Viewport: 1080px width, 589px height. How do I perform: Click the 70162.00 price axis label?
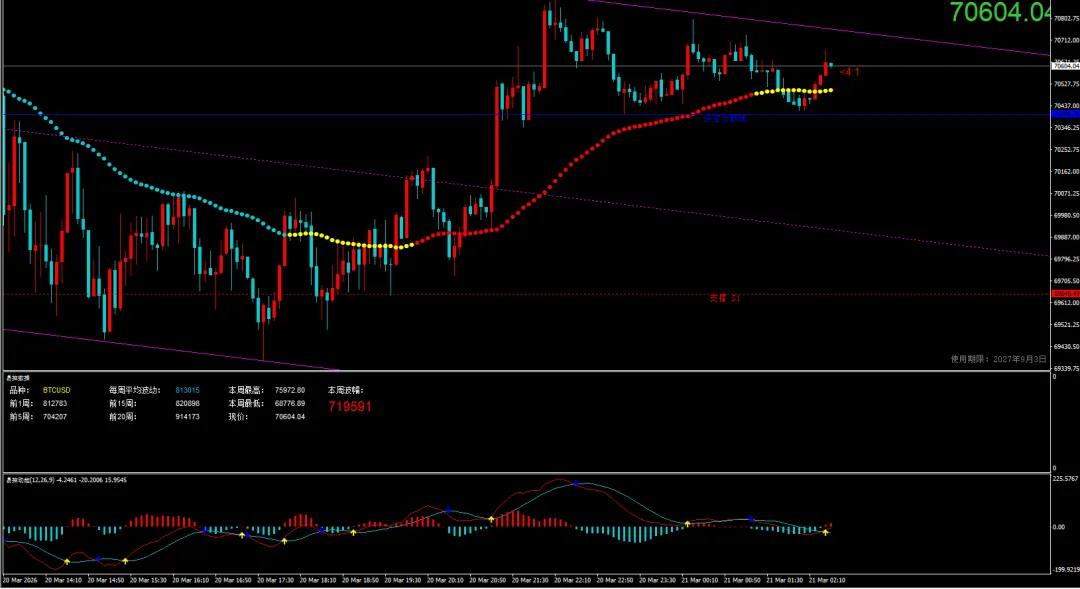tap(1066, 172)
